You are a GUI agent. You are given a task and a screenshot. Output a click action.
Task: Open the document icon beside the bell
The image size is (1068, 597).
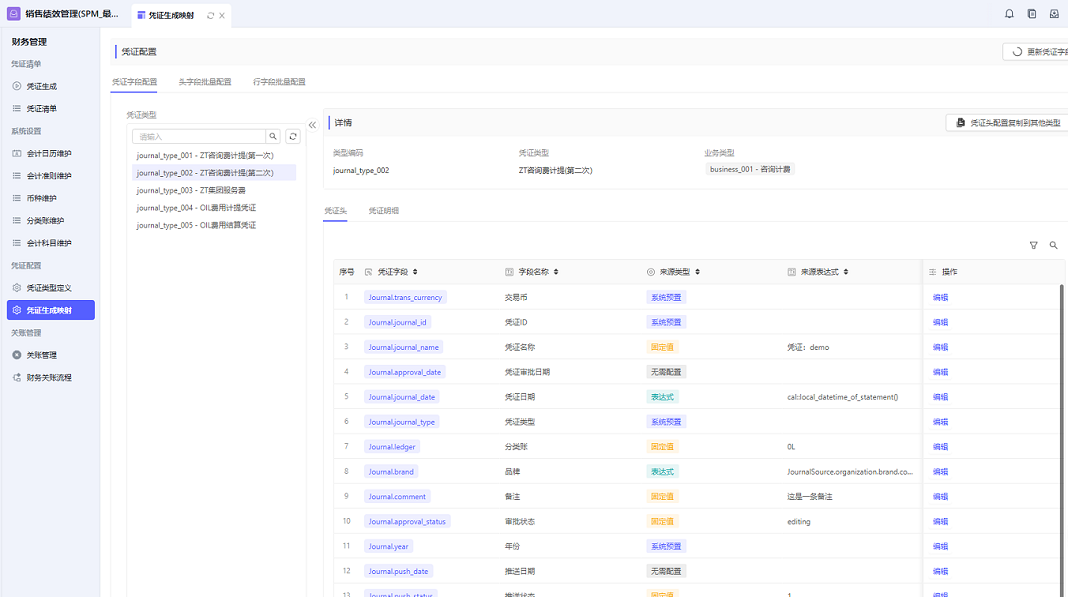(1031, 14)
